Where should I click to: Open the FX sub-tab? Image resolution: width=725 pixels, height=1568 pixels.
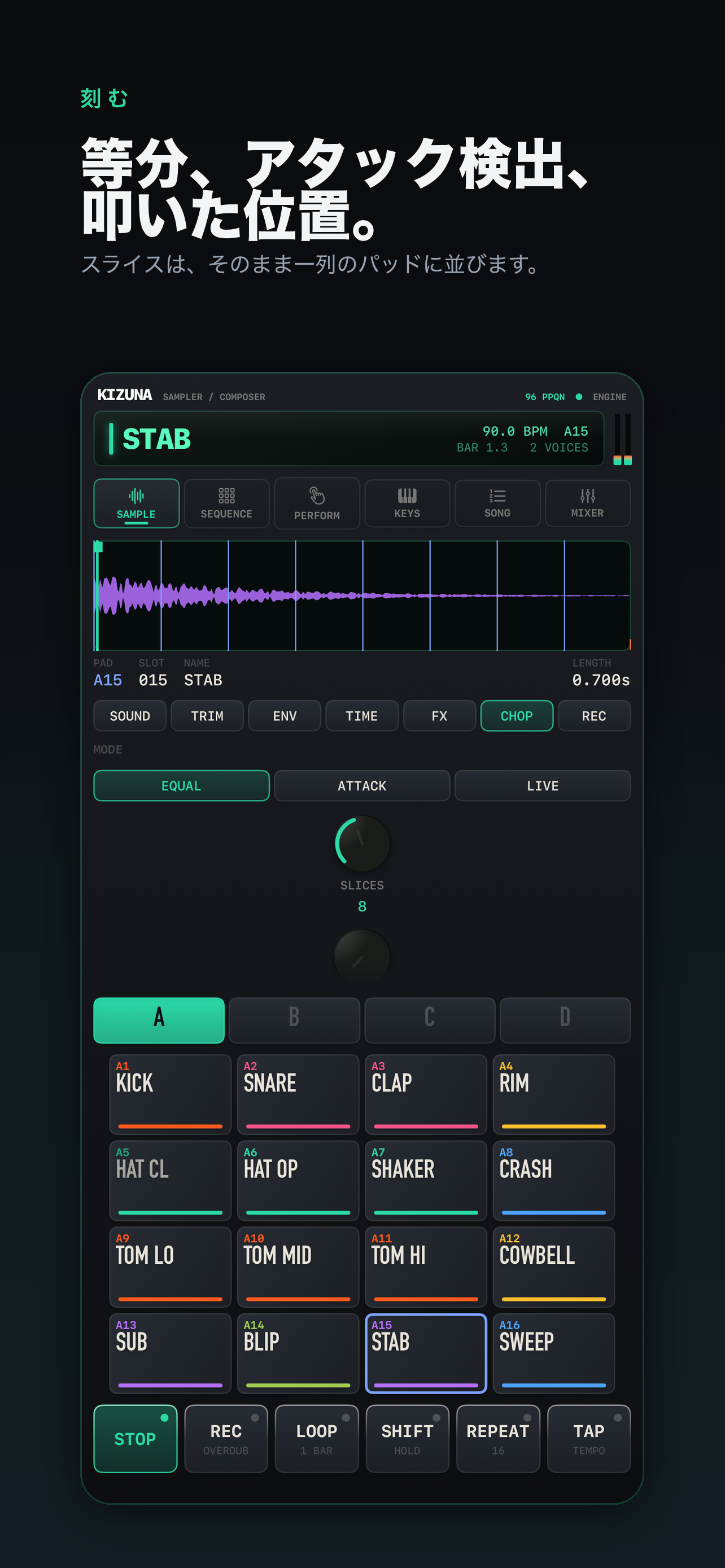click(439, 716)
